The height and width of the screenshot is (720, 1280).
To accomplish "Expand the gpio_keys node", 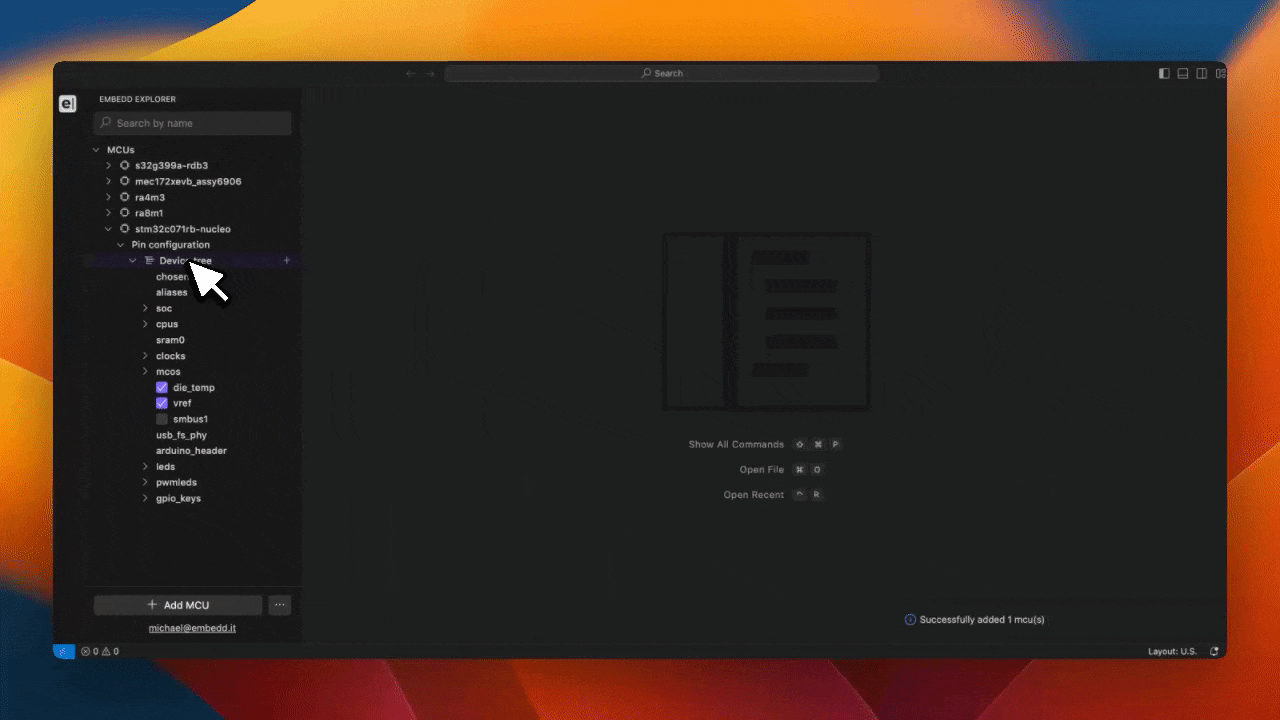I will tap(146, 498).
